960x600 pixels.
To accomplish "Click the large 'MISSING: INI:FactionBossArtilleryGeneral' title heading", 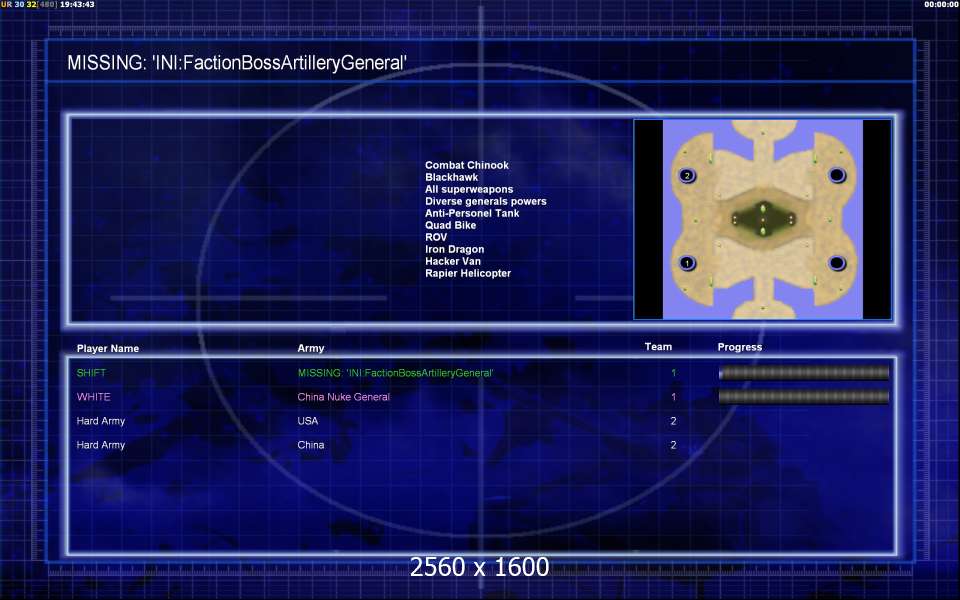I will (x=237, y=62).
